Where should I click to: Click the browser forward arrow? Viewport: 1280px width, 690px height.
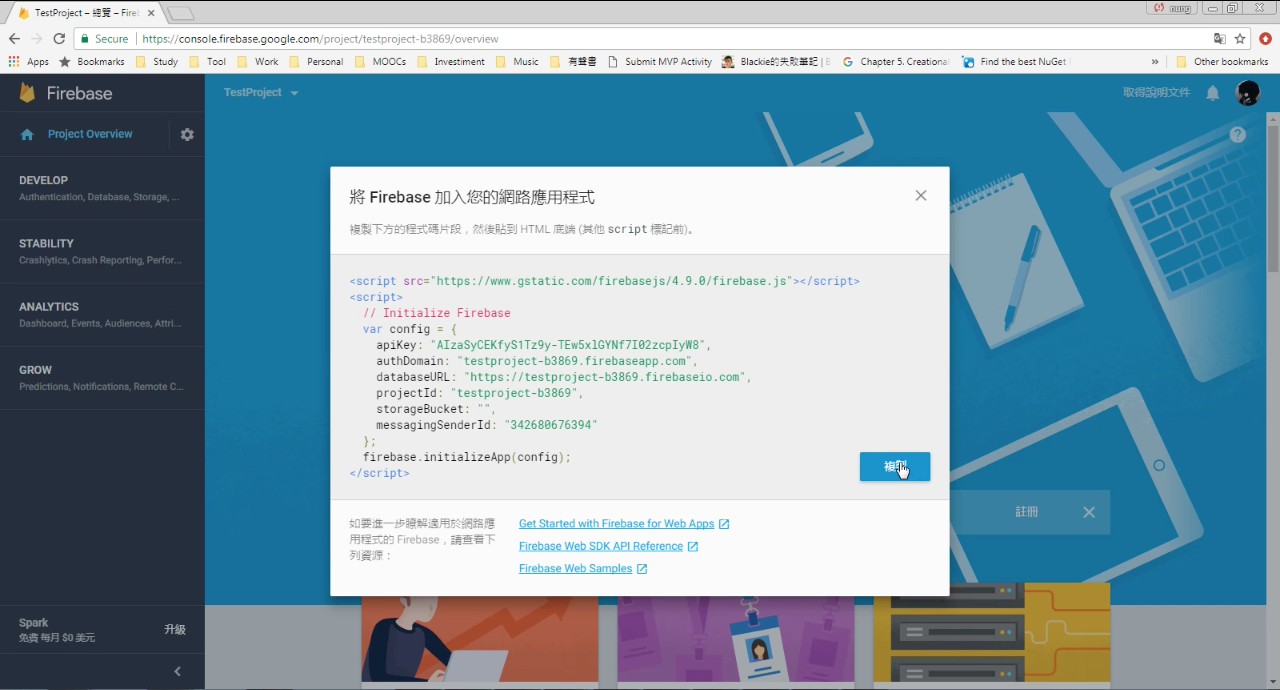pos(37,39)
